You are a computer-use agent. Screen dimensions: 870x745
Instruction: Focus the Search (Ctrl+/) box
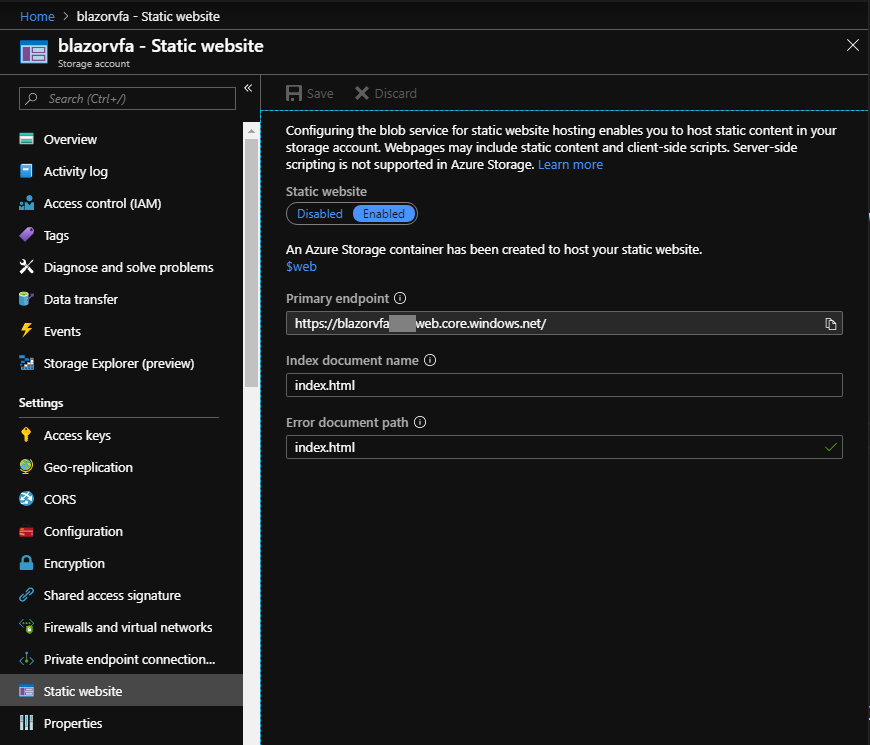(127, 99)
